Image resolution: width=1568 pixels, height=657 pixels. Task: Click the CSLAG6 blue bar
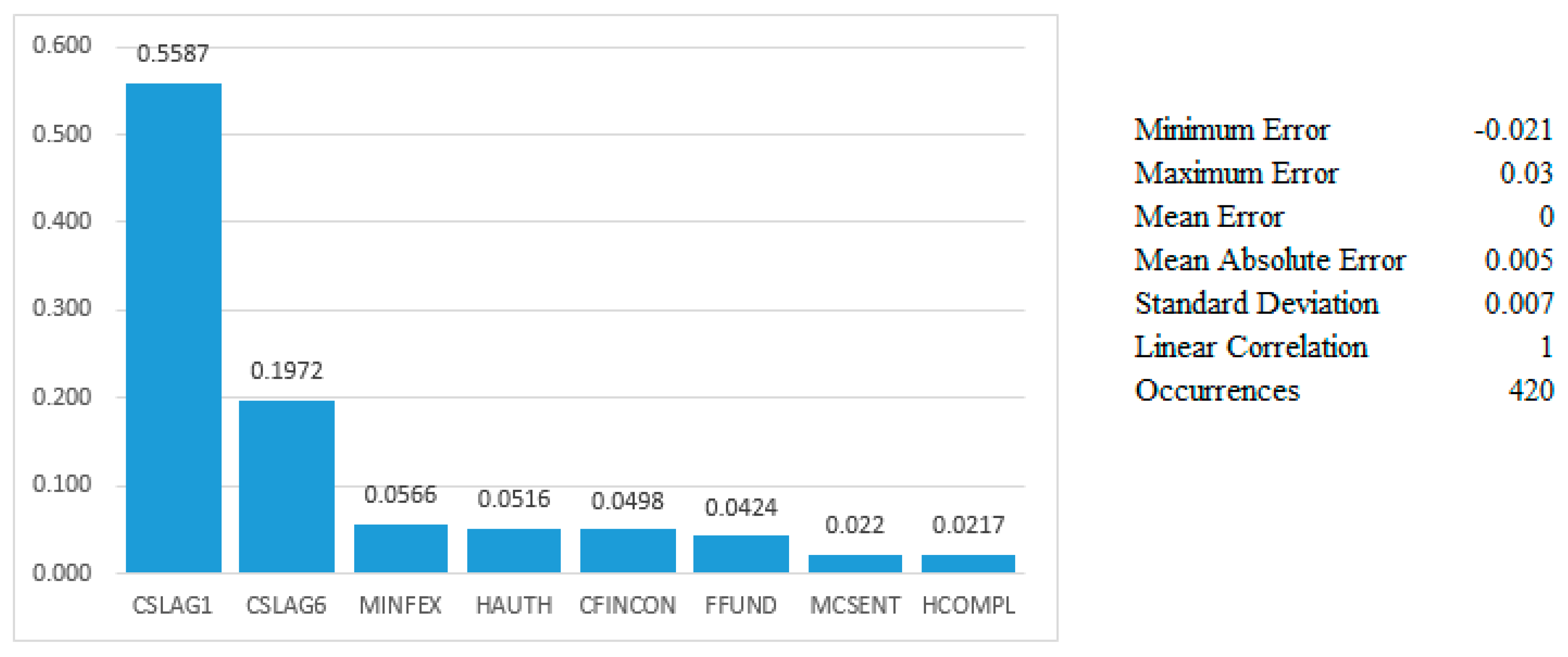(286, 486)
